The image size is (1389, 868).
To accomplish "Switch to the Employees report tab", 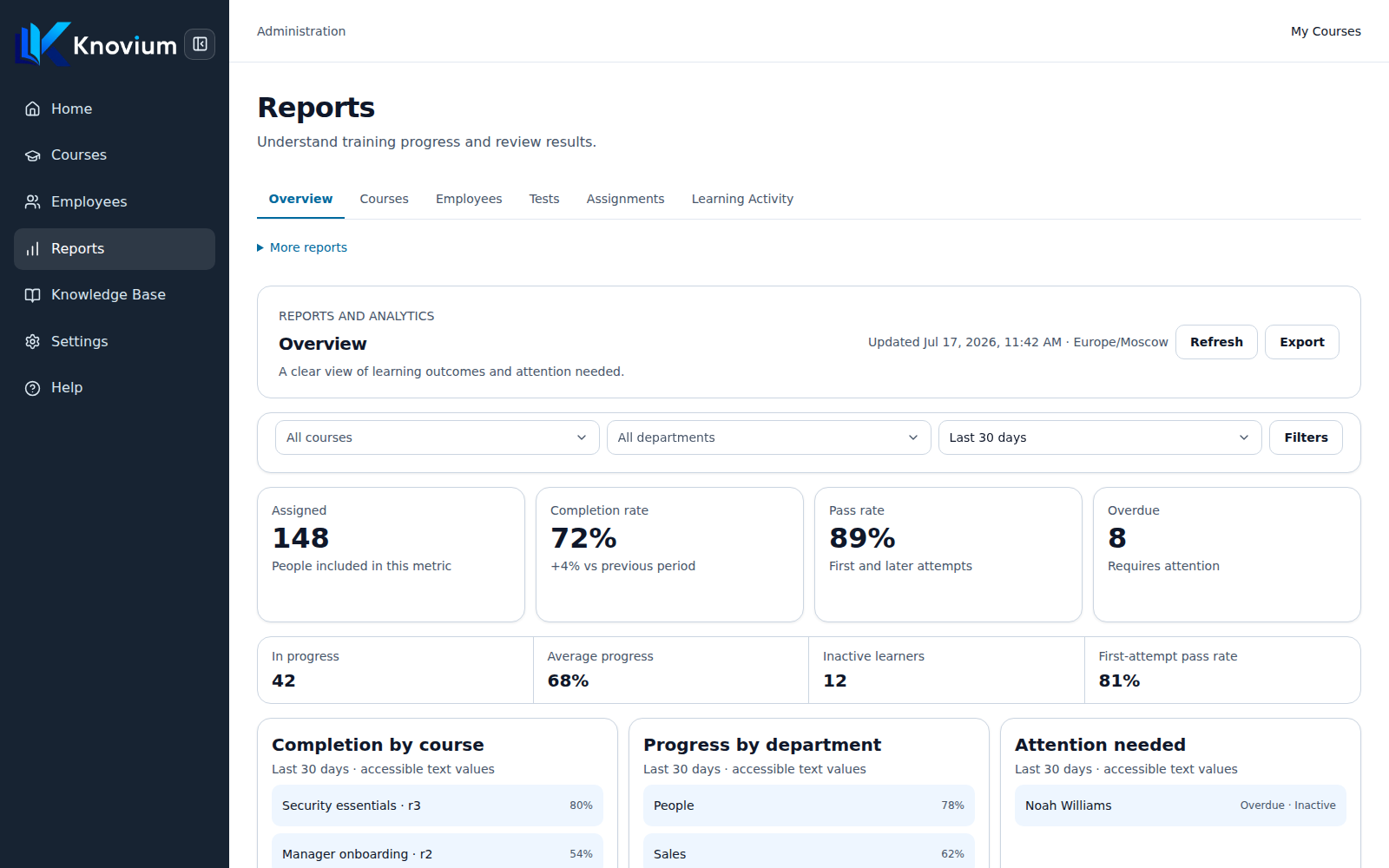I will click(x=469, y=199).
